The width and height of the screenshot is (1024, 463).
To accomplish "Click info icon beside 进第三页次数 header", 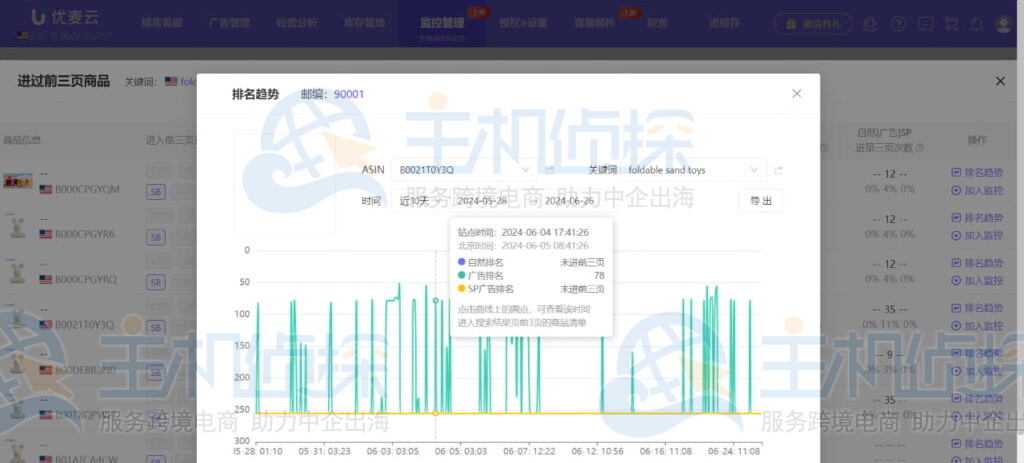I will pos(920,148).
